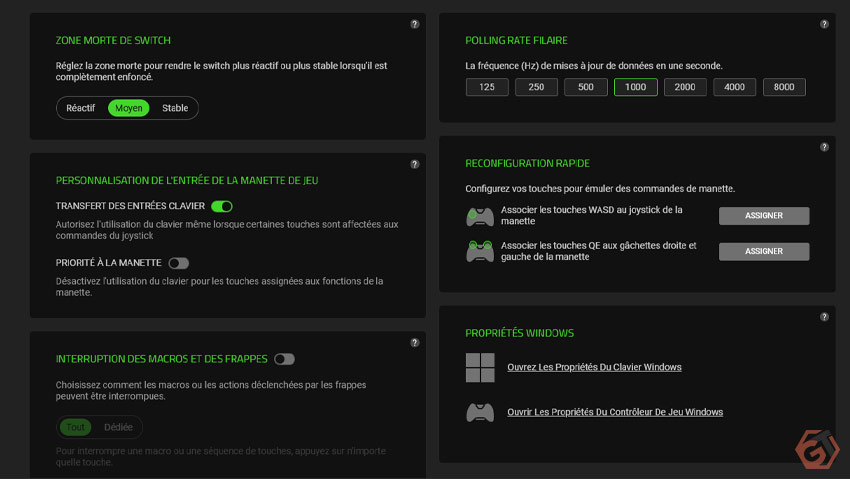Open help for Propriétés Windows
This screenshot has height=479, width=850.
[824, 317]
